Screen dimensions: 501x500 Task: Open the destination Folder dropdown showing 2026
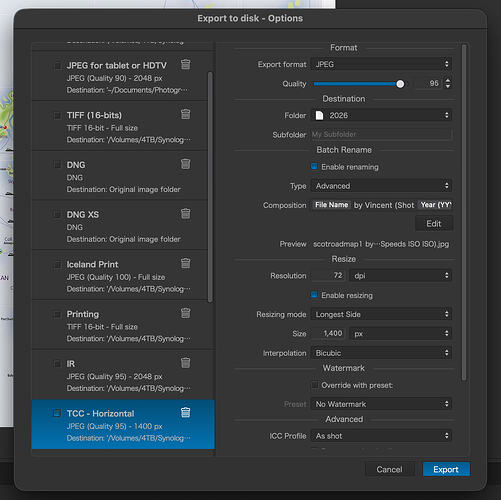click(x=381, y=115)
